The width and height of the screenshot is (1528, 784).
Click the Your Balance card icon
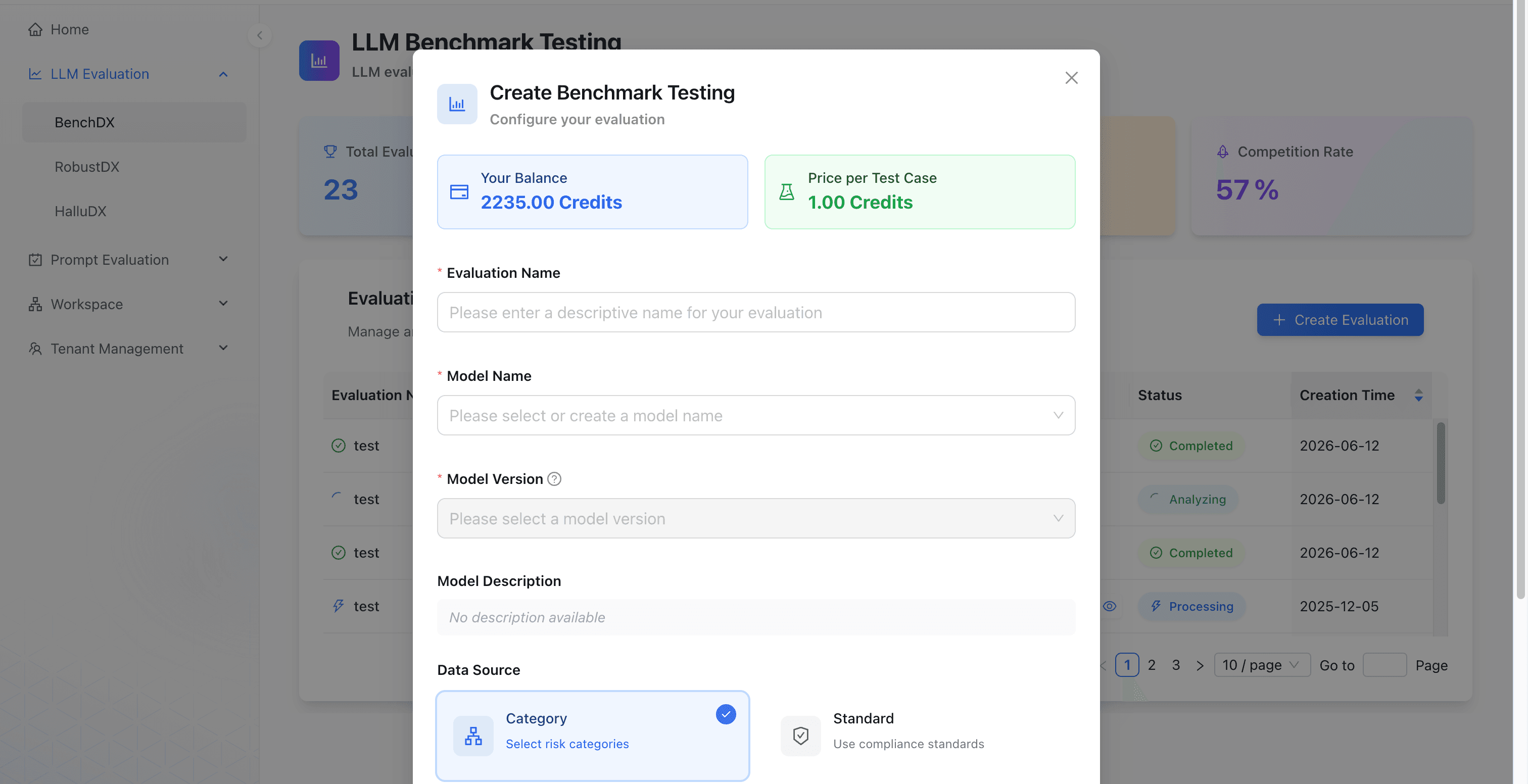[x=459, y=191]
